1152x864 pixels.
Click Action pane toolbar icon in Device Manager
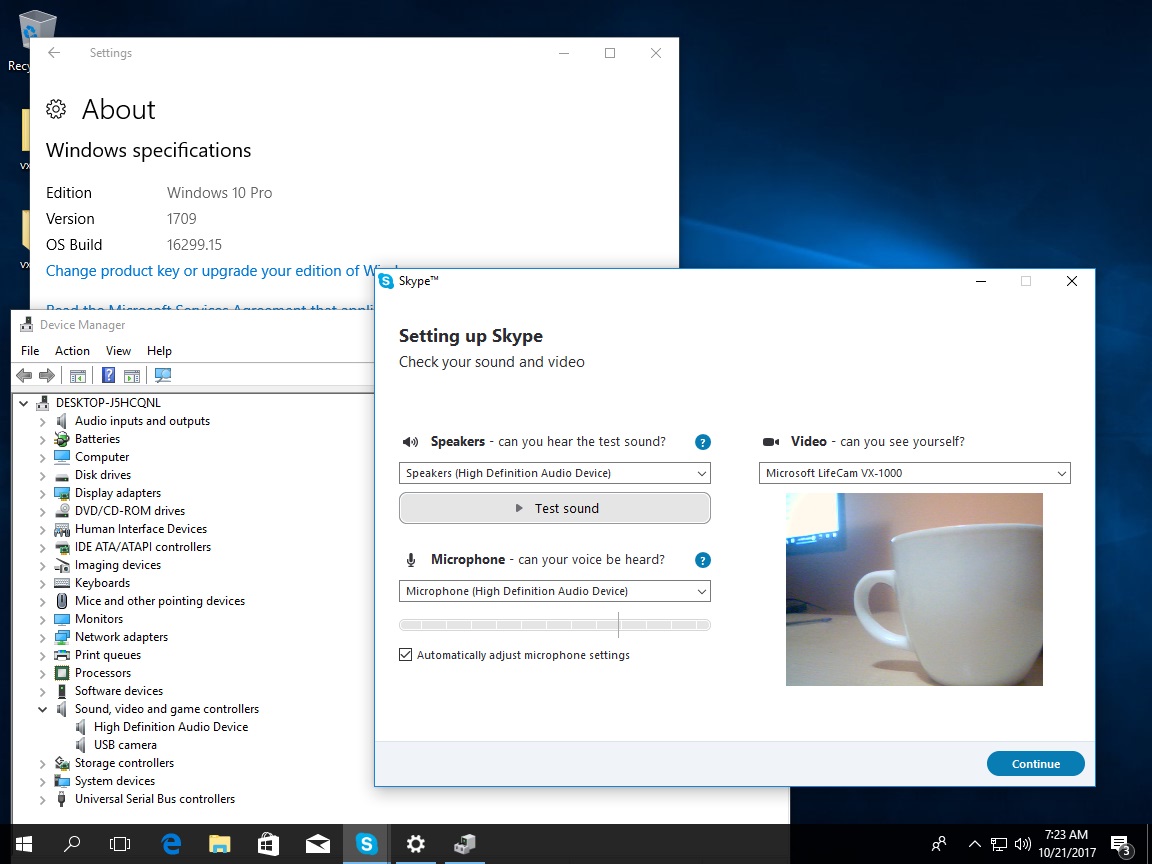pyautogui.click(x=132, y=375)
